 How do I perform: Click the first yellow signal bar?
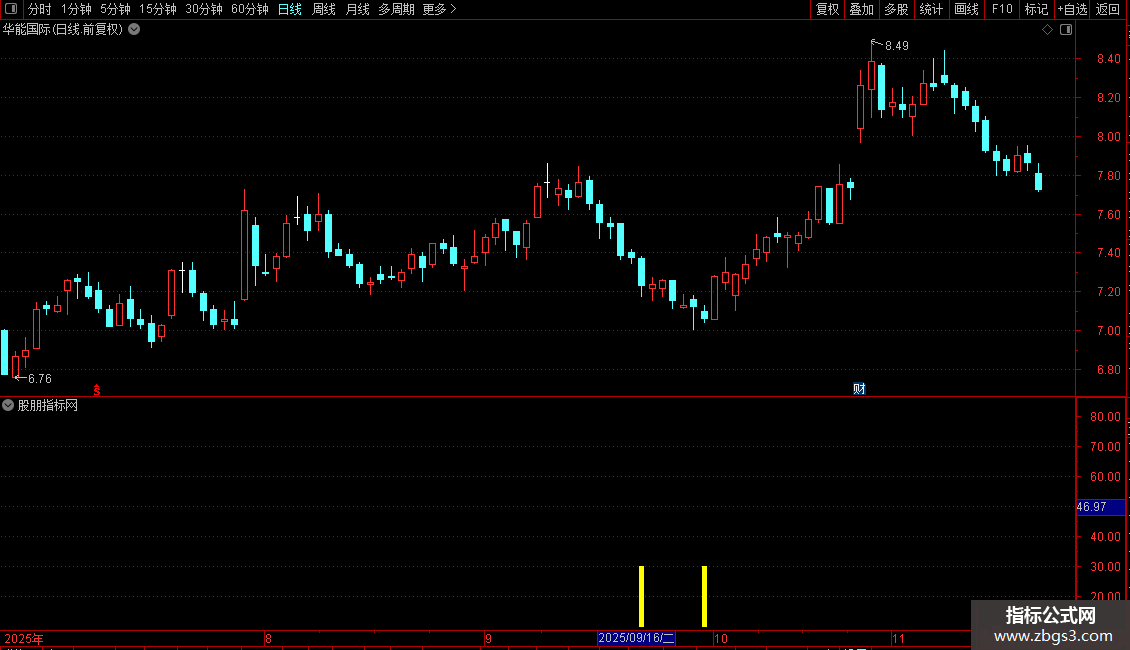pos(641,596)
